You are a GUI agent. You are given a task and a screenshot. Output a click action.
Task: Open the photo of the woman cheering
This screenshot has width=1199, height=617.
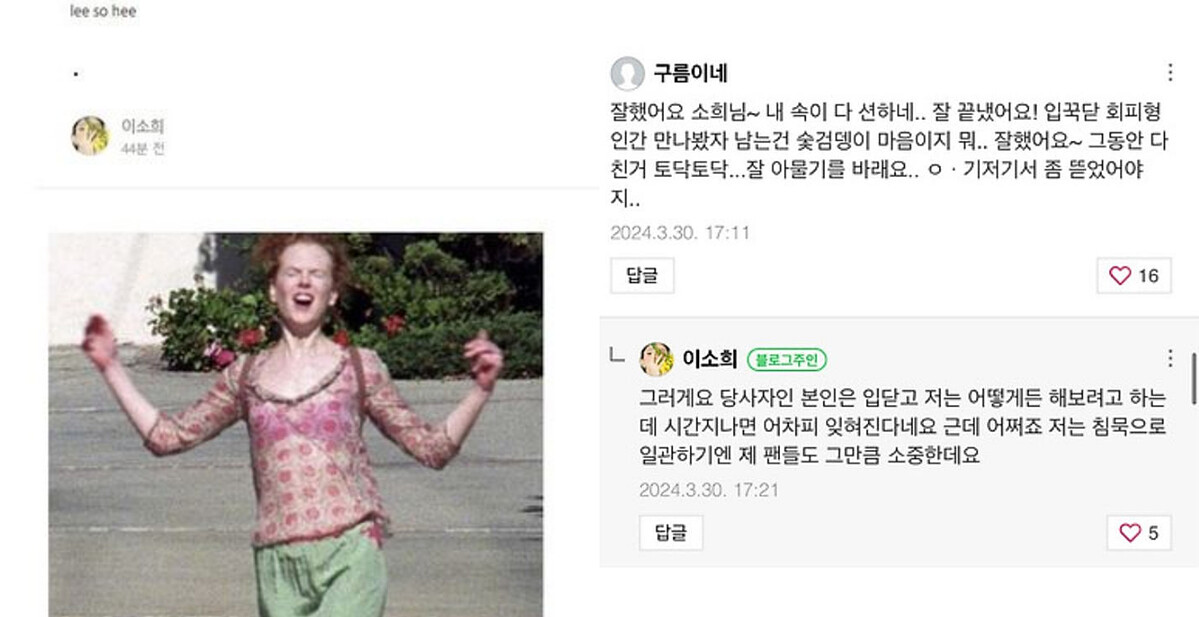(296, 424)
